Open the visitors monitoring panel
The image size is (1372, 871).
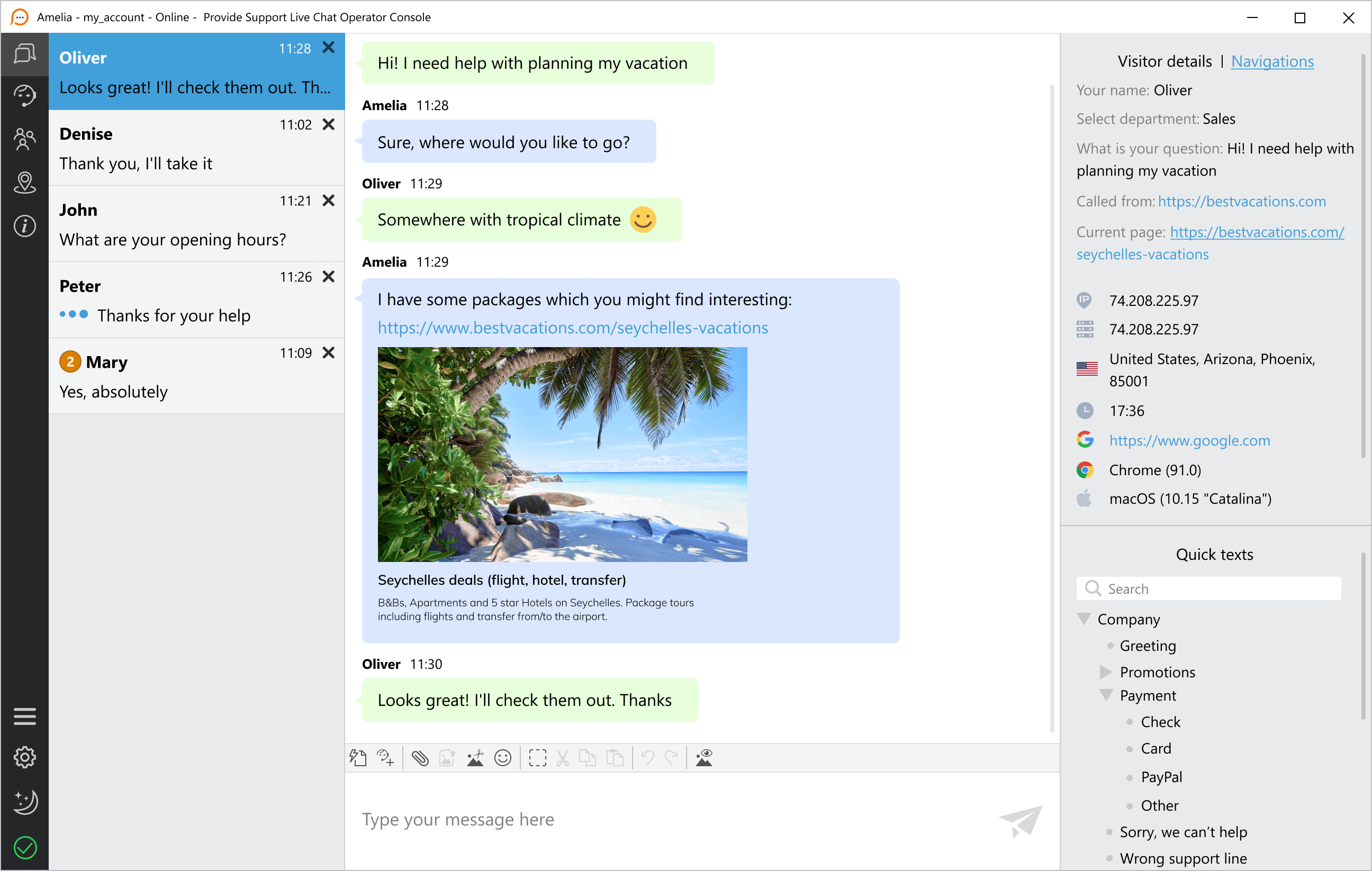coord(25,139)
